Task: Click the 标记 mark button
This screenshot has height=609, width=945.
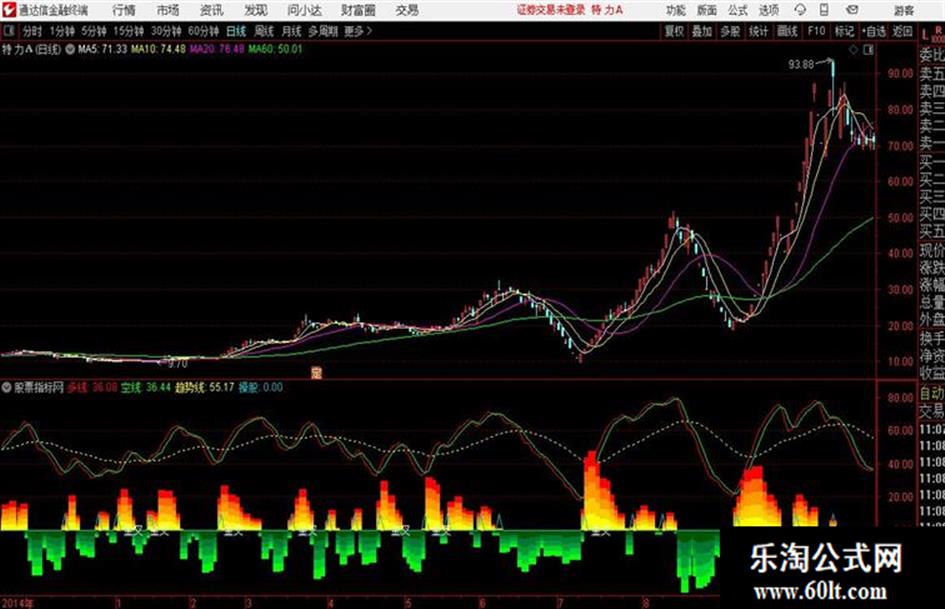Action: coord(844,31)
